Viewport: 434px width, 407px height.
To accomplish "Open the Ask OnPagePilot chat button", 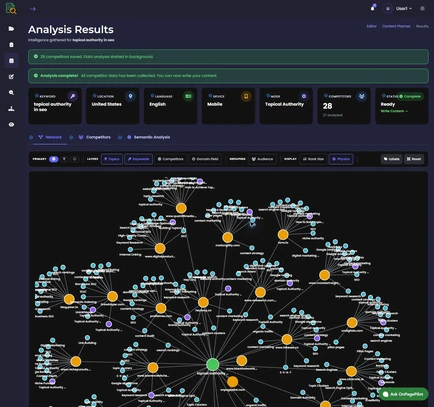I will tap(403, 394).
